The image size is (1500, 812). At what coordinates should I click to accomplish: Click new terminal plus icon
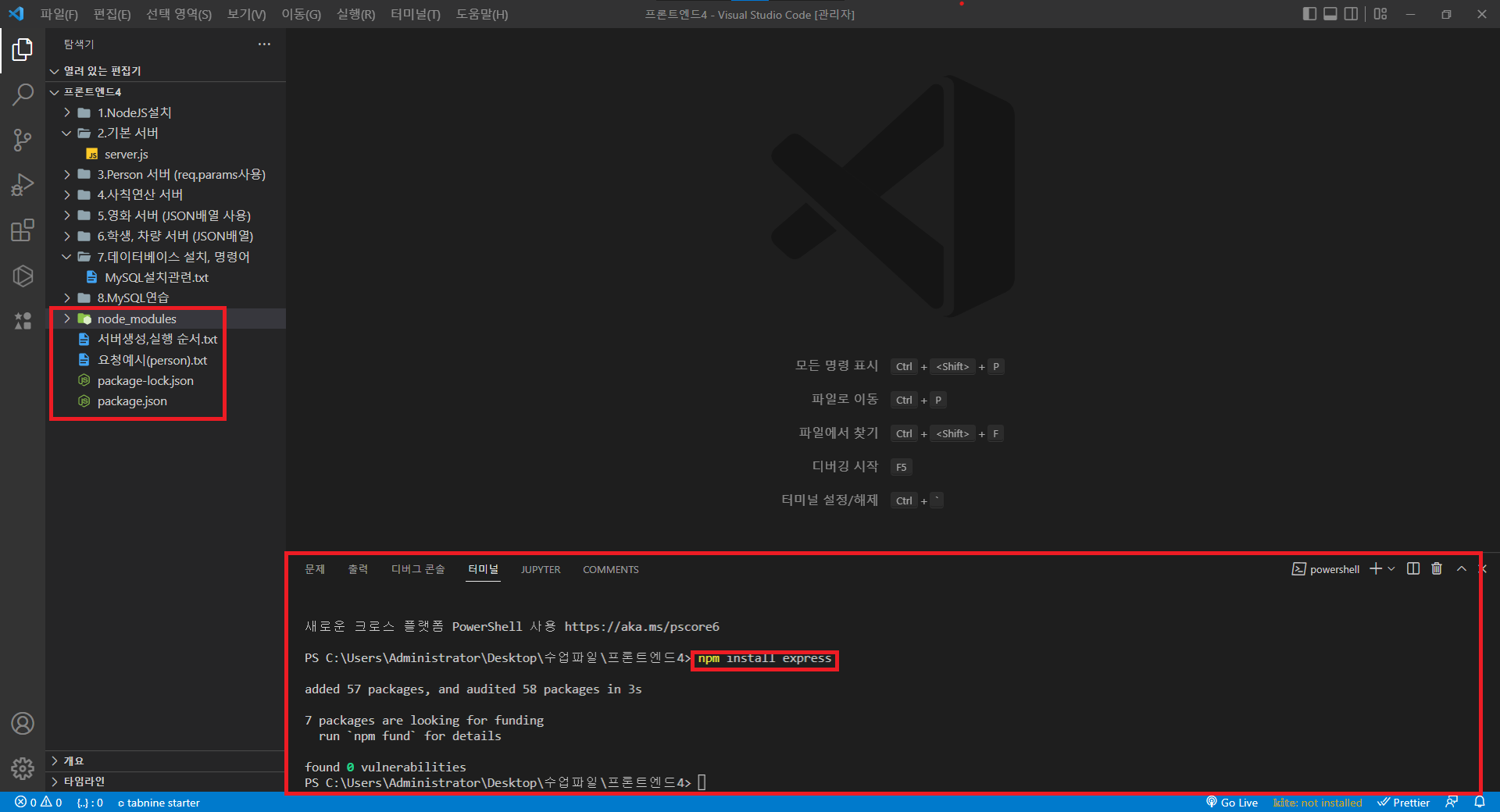1376,569
